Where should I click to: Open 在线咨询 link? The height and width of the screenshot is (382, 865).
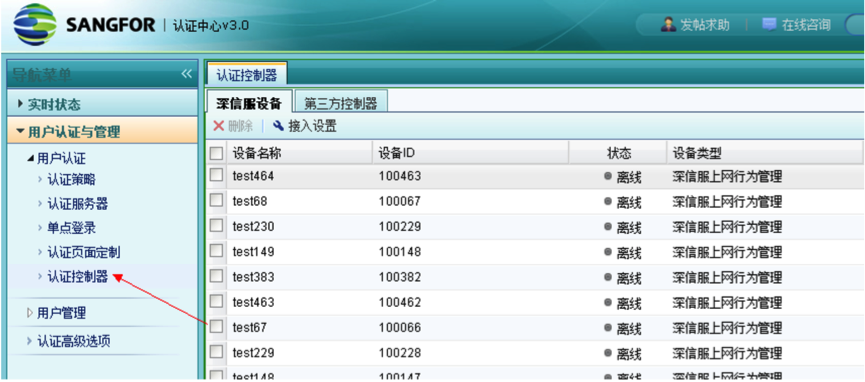point(806,25)
